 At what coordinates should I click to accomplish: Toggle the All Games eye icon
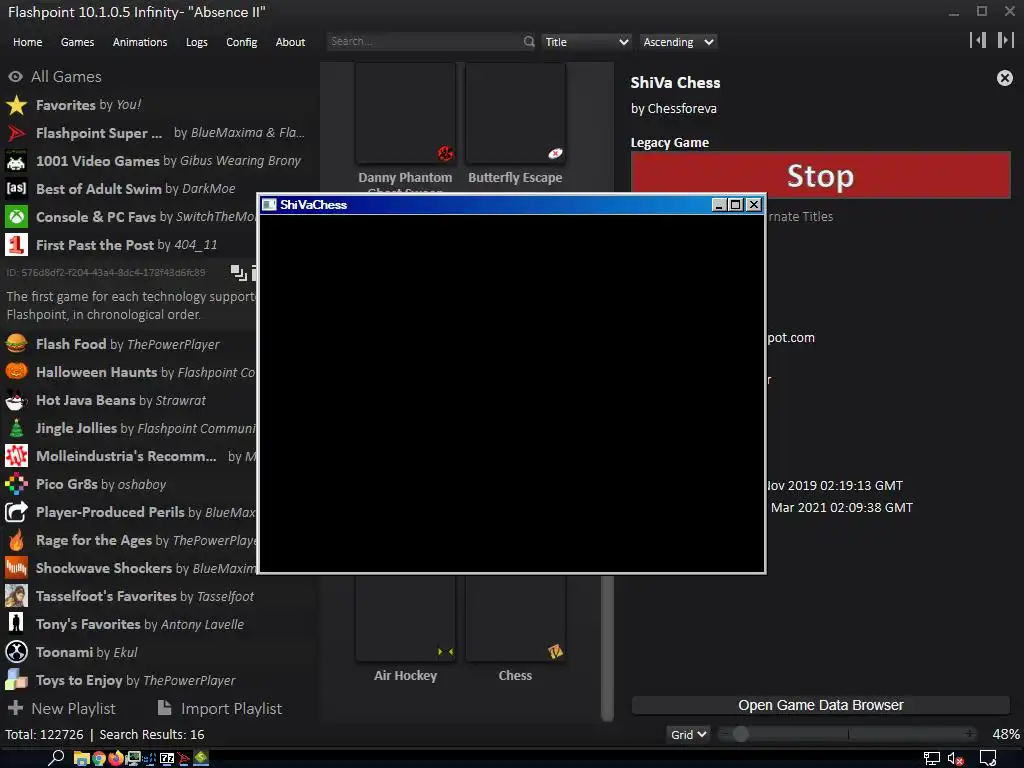coord(15,76)
